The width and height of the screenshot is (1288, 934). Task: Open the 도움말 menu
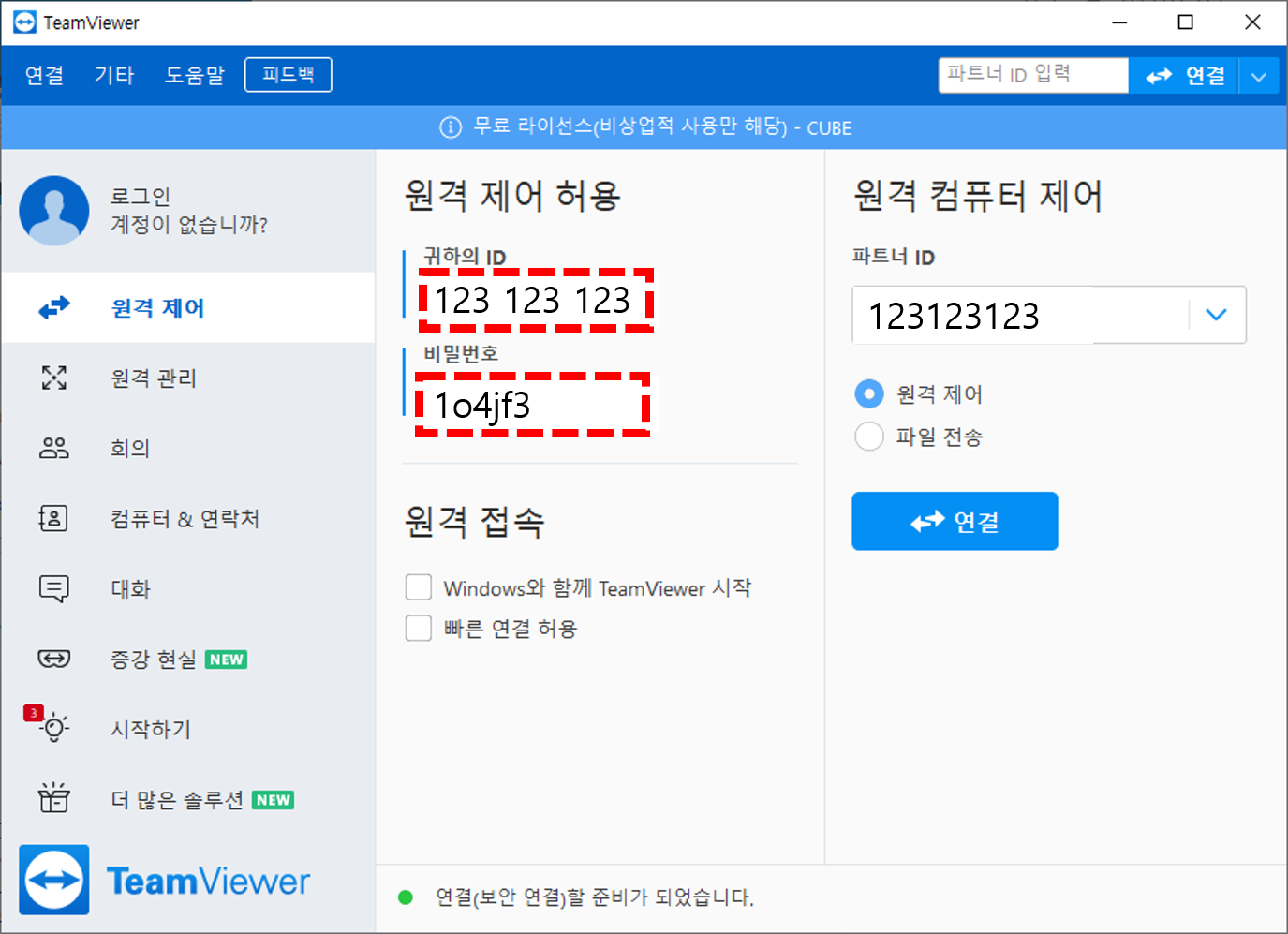[195, 75]
